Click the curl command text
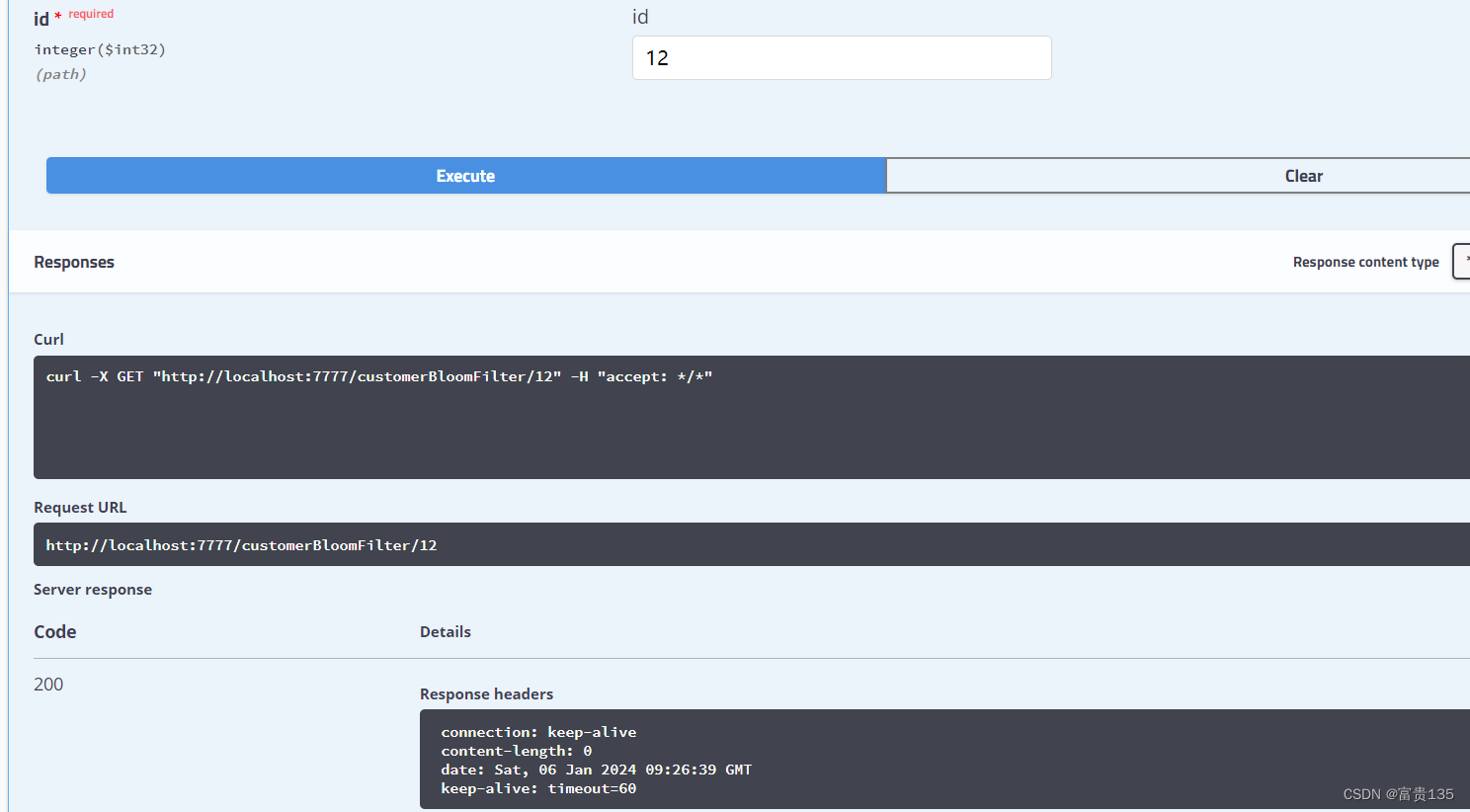 click(379, 376)
